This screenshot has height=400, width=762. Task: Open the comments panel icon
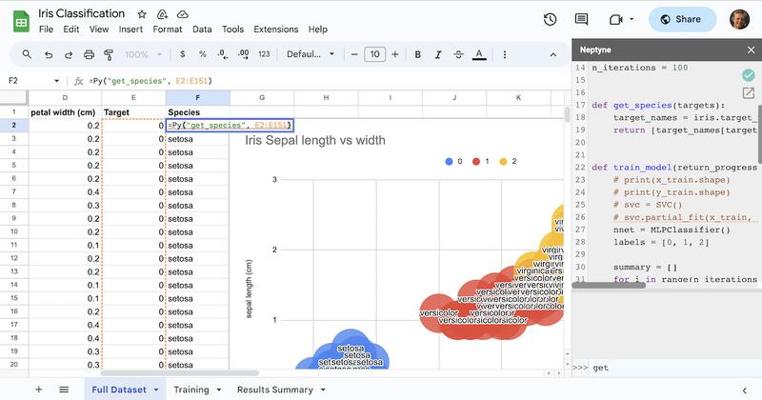point(581,19)
